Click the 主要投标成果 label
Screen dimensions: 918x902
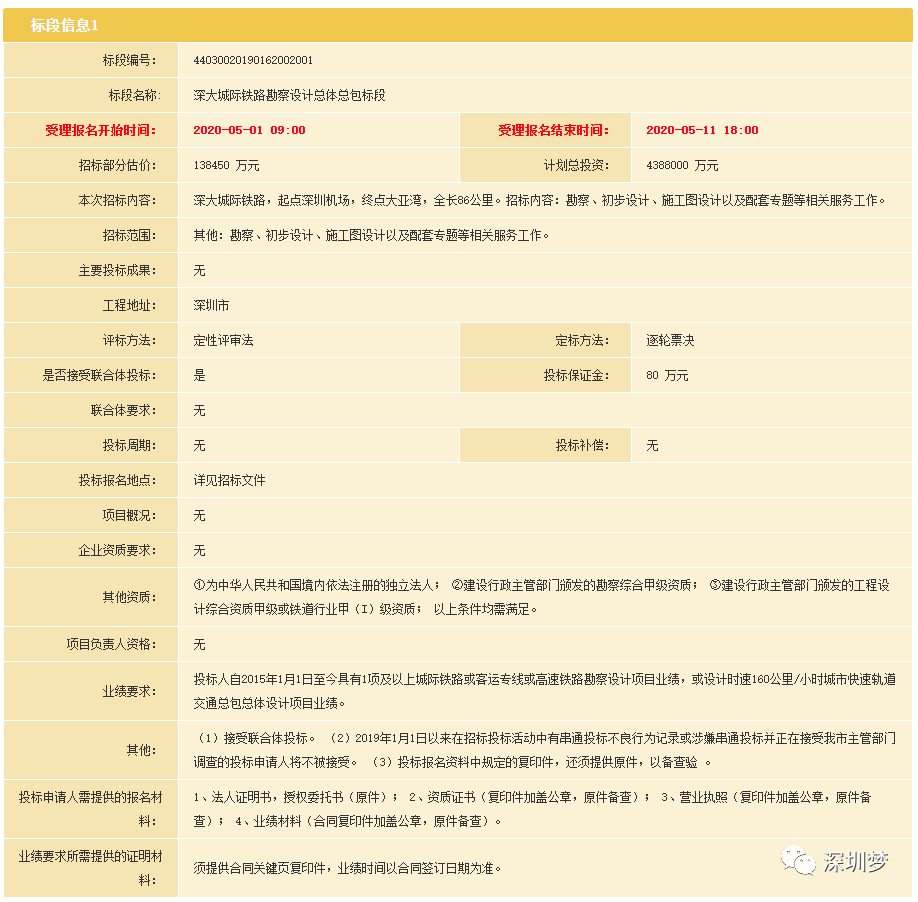pos(118,270)
